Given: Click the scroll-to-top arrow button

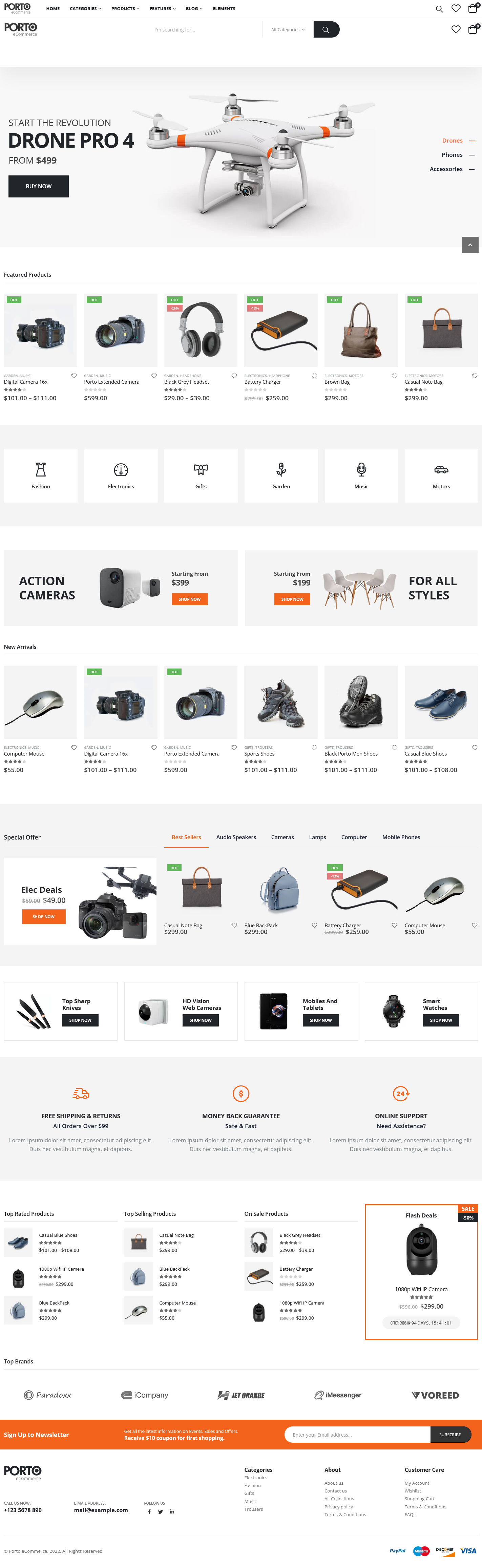Looking at the screenshot, I should click(470, 245).
